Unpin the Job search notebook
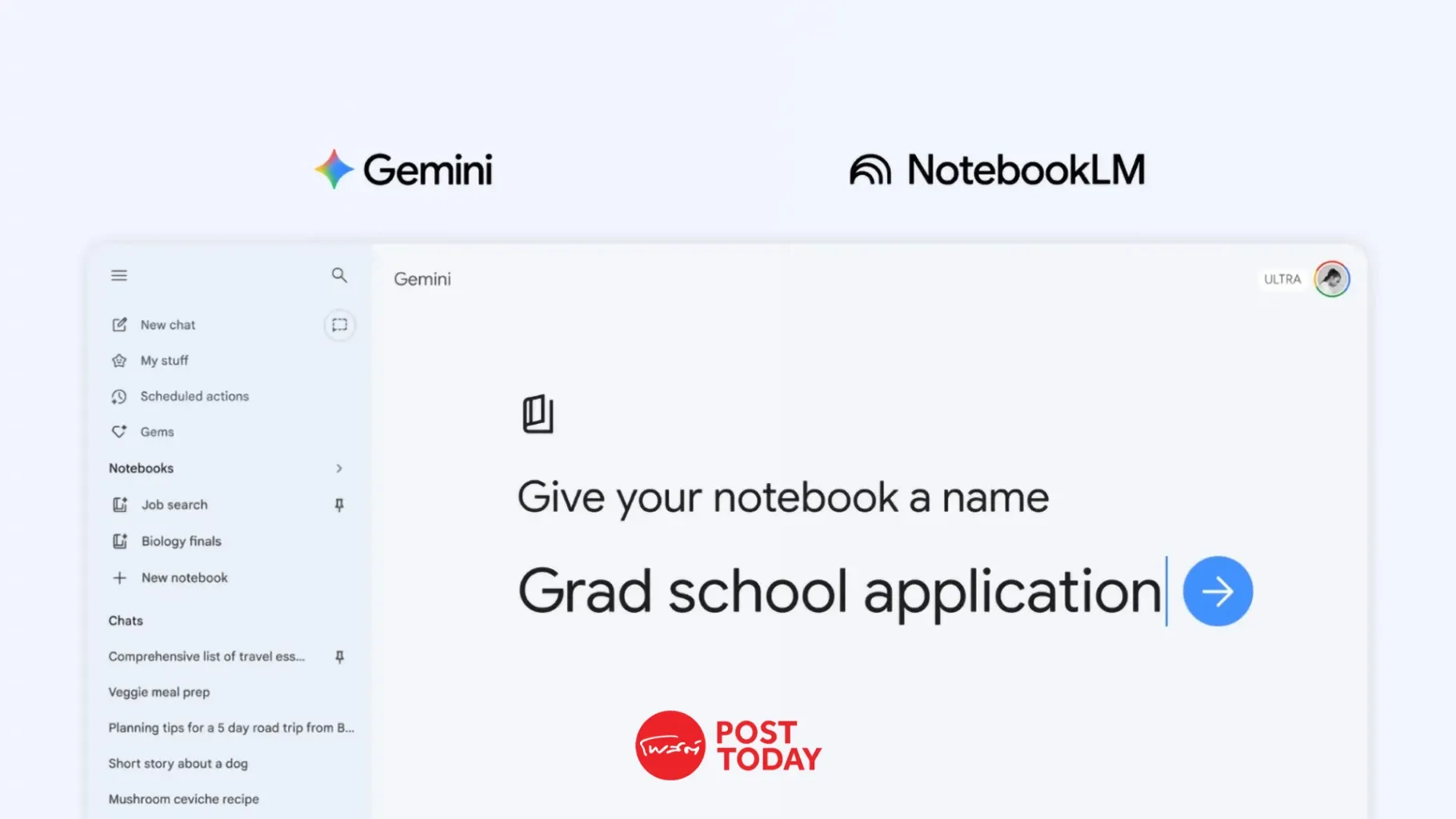This screenshot has height=819, width=1456. pos(339,505)
